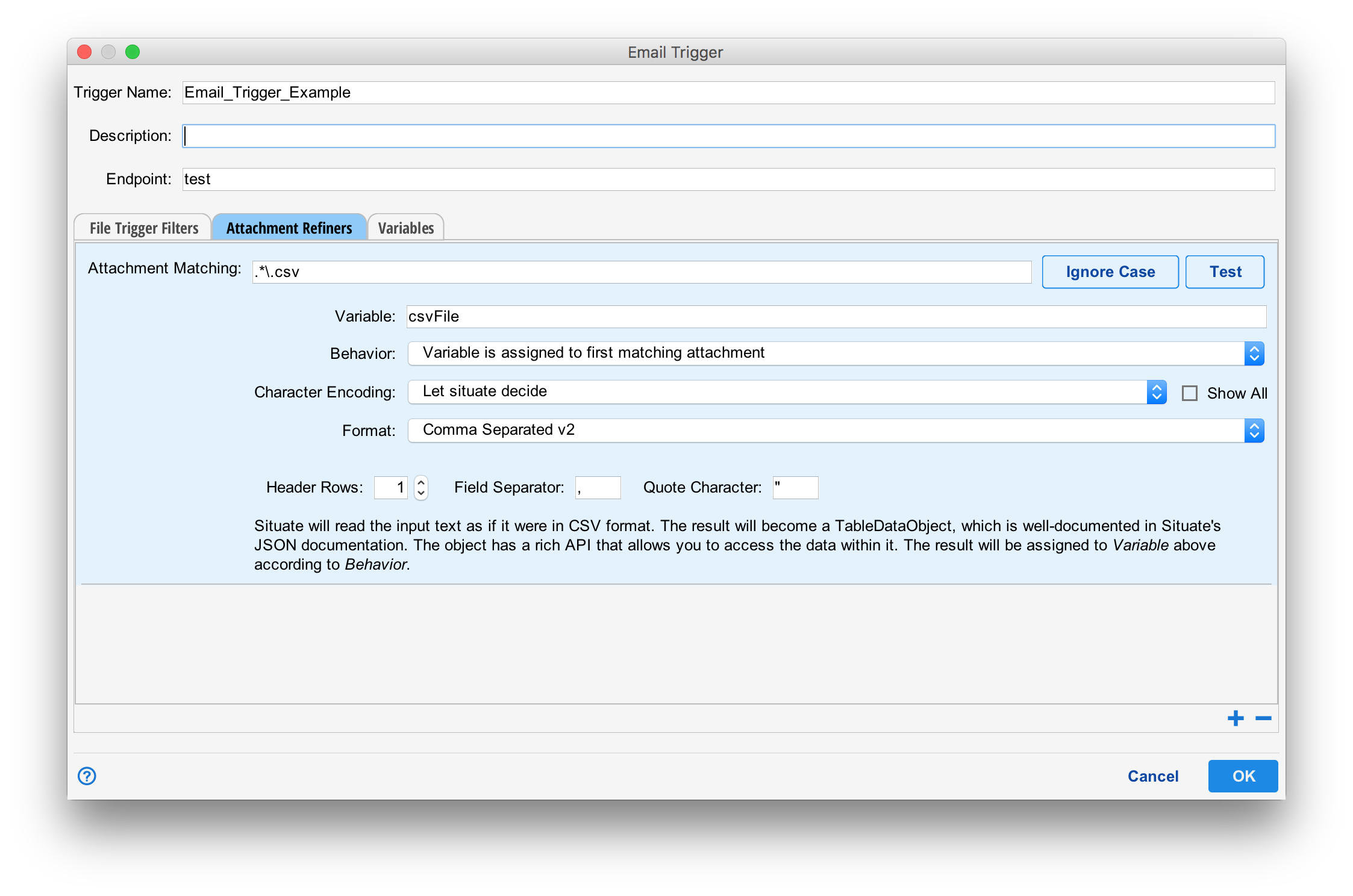This screenshot has height=896, width=1353.
Task: Switch to File Trigger Filters tab
Action: point(143,228)
